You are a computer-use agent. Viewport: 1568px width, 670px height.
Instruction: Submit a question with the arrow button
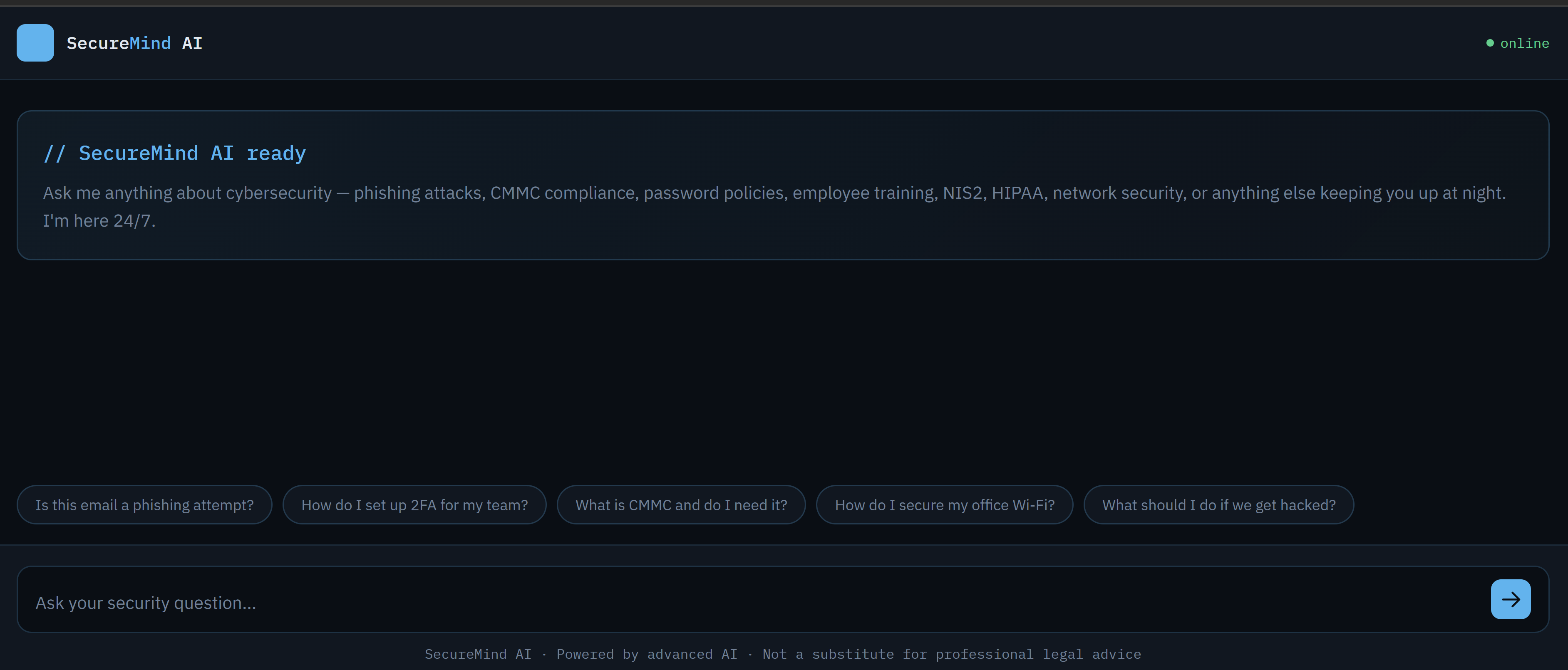(1511, 599)
